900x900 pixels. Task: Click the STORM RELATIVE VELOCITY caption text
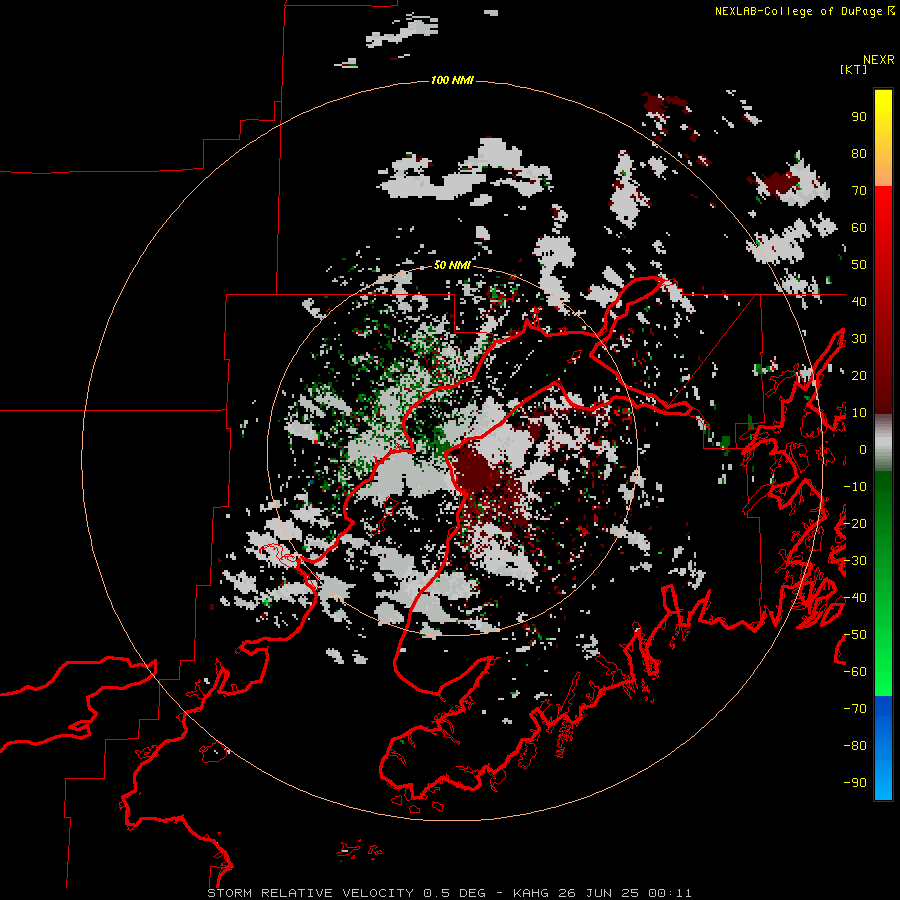click(309, 893)
